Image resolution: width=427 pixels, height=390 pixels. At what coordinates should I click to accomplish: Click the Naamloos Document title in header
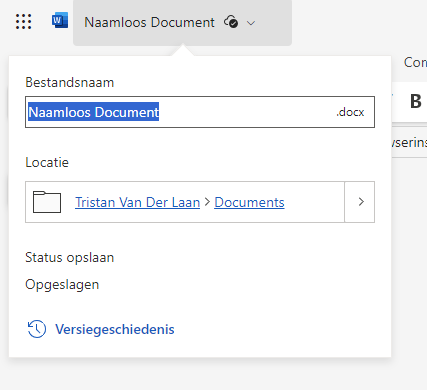[149, 22]
